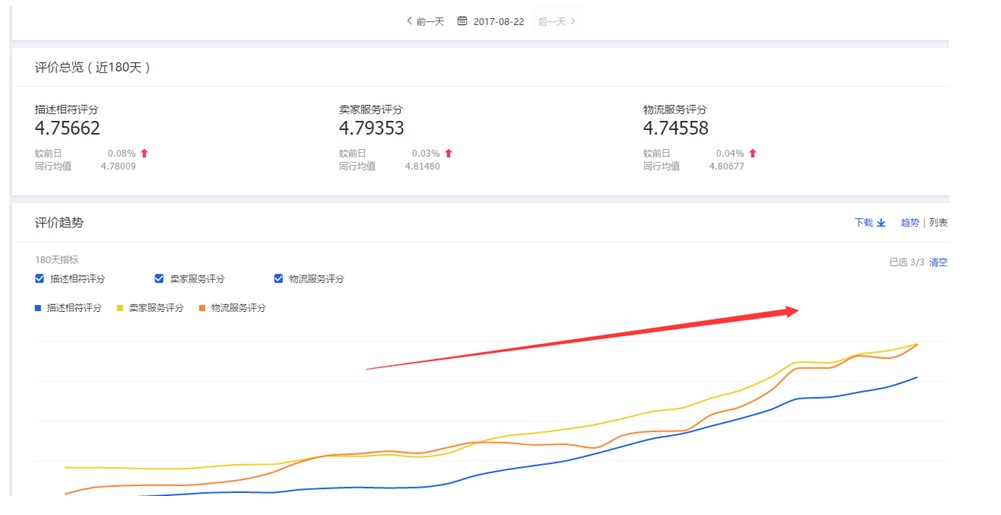
Task: Click the 4.75662 description score value
Action: 67,128
